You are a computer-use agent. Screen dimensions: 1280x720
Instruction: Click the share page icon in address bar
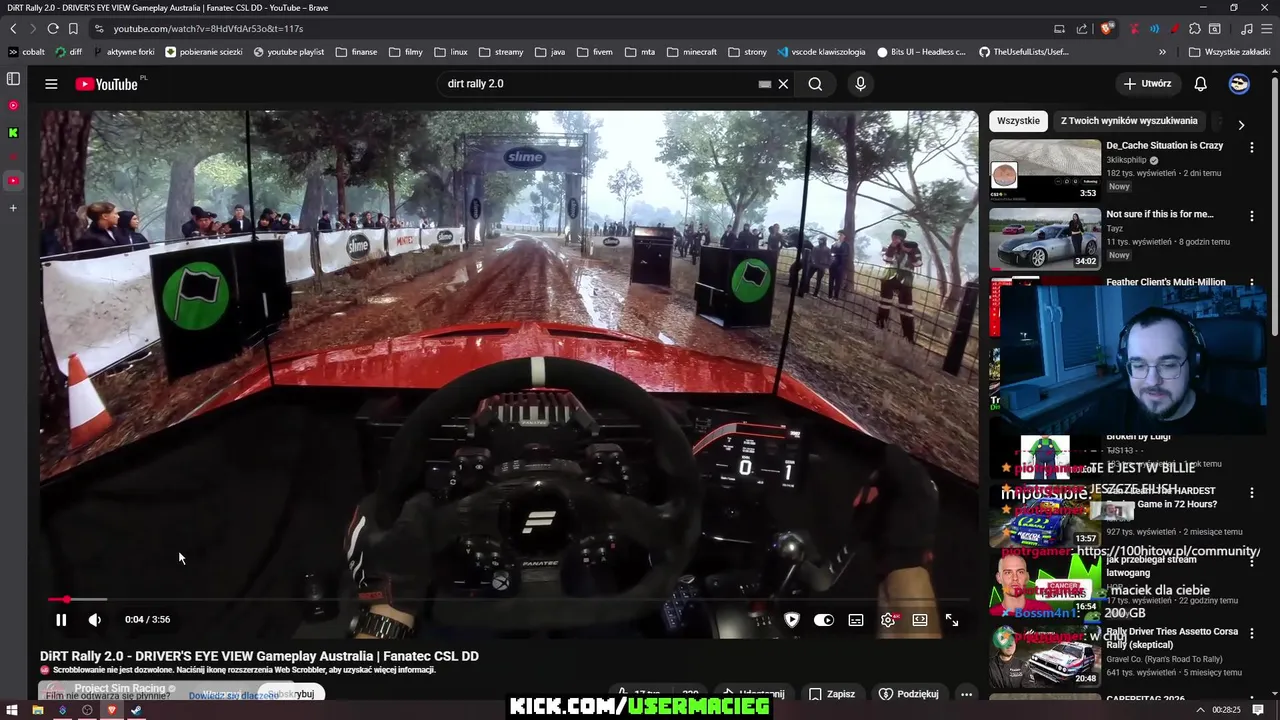(1081, 29)
